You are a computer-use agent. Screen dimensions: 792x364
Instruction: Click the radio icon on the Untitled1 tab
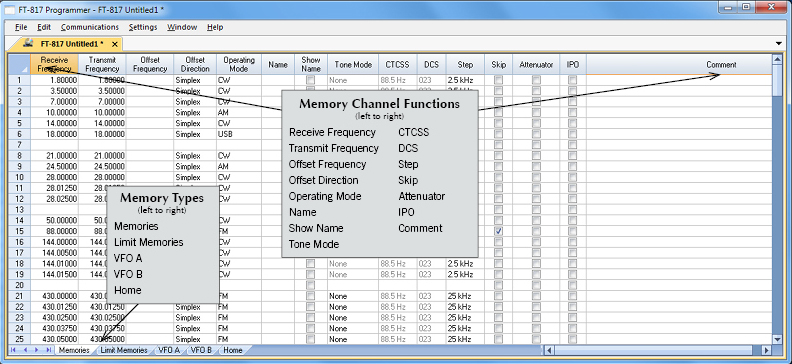pyautogui.click(x=29, y=43)
